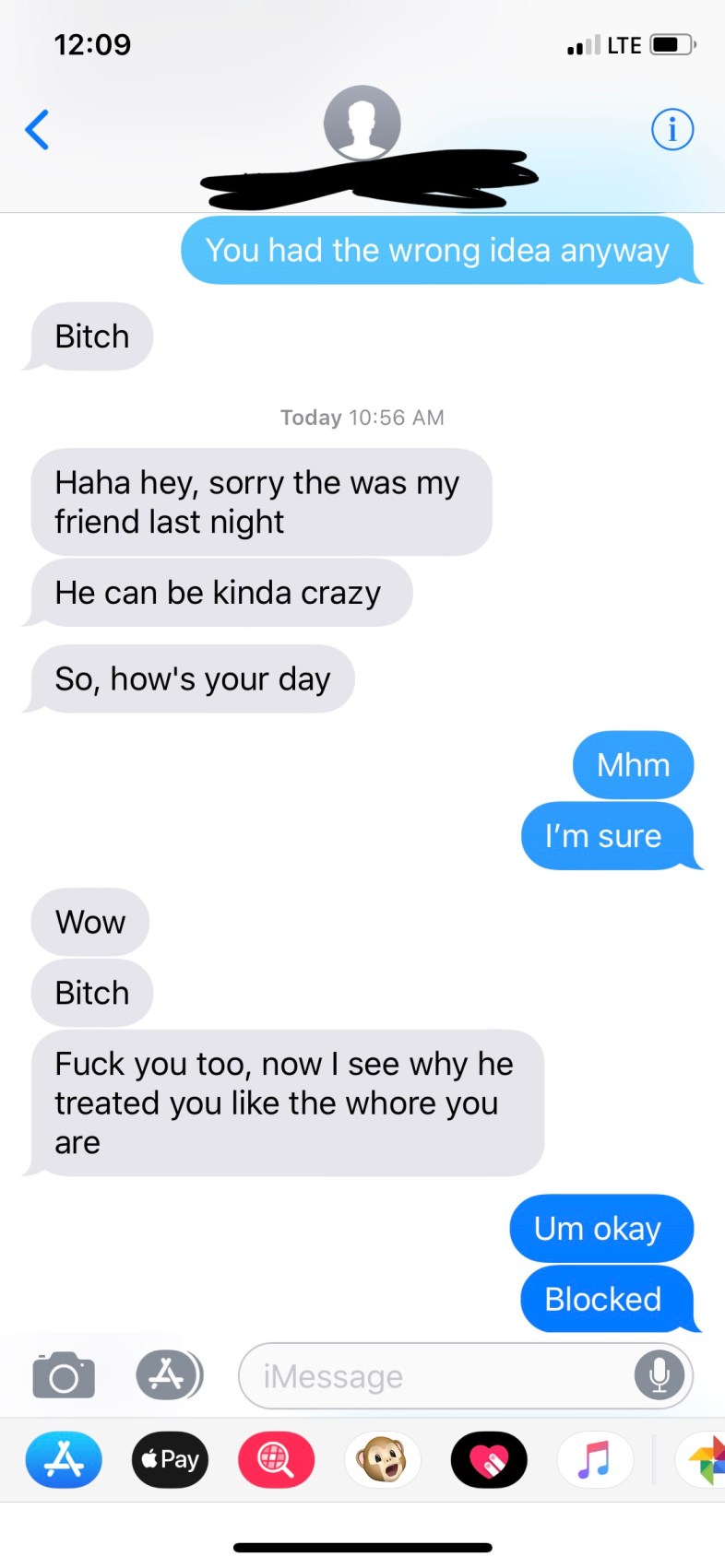This screenshot has width=725, height=1568.
Task: Tap the microphone dictation icon
Action: [x=660, y=1375]
